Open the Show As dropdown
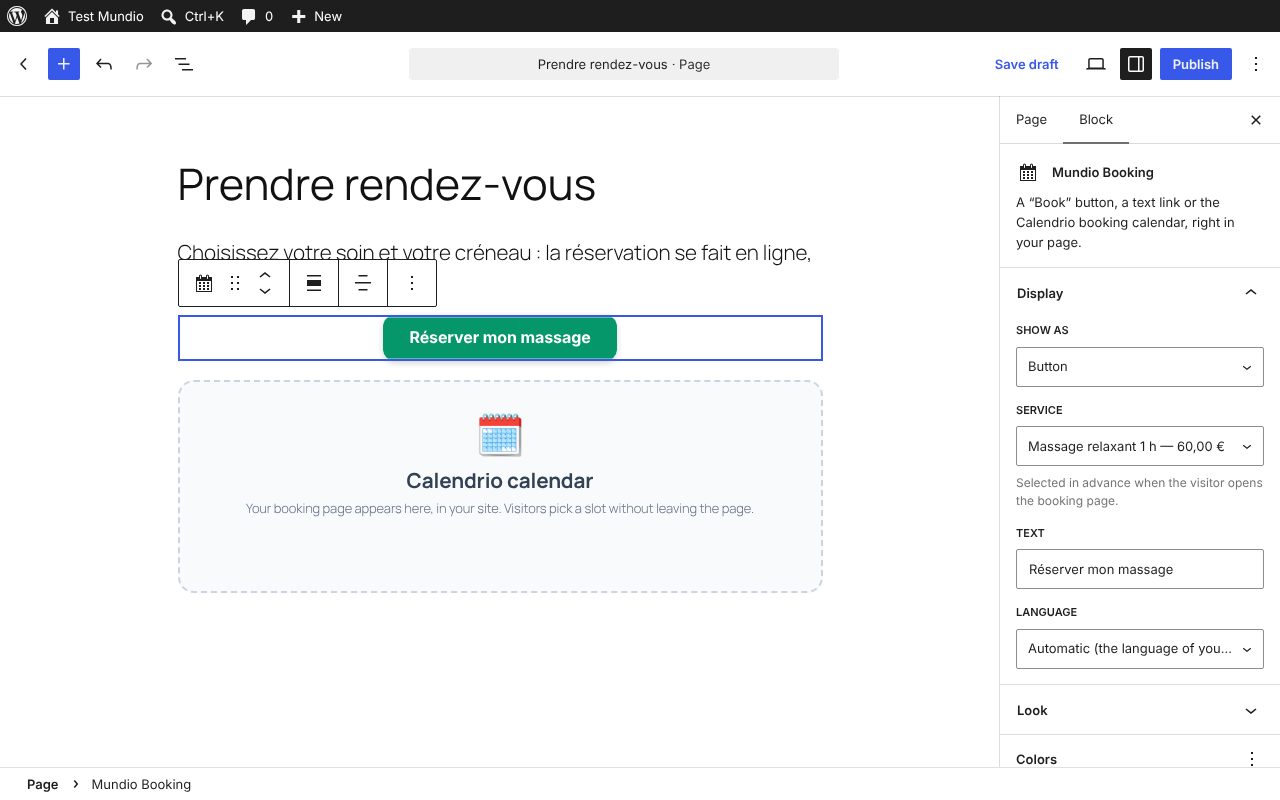 click(1140, 367)
